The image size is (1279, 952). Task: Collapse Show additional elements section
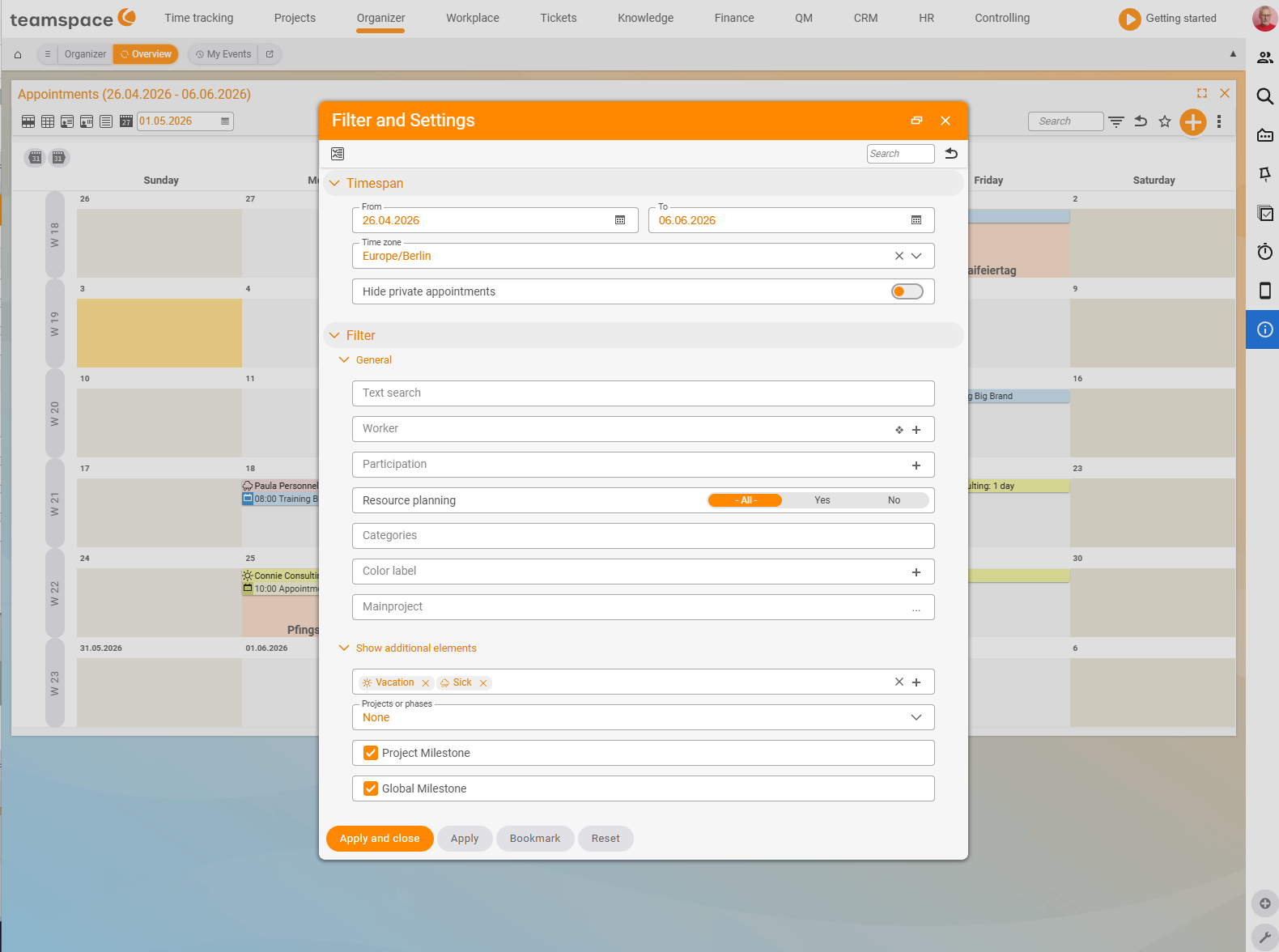(344, 648)
